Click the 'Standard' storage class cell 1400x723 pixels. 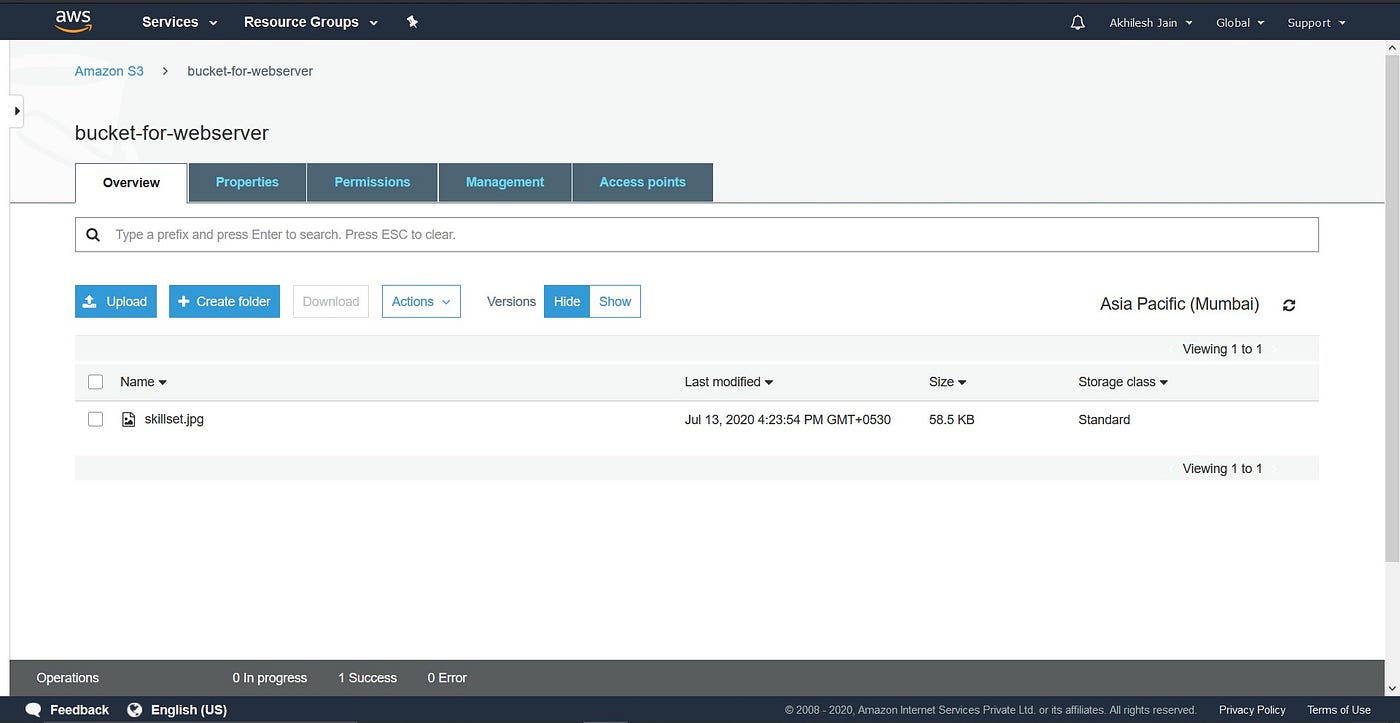(1104, 420)
